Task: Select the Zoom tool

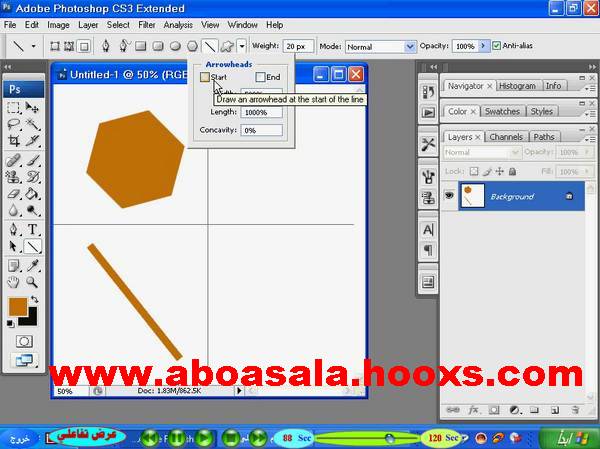Action: (32, 282)
